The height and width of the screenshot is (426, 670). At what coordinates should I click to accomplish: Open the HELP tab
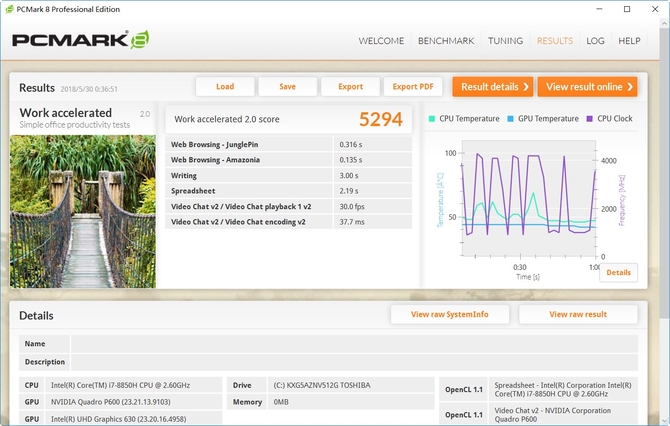(x=629, y=41)
